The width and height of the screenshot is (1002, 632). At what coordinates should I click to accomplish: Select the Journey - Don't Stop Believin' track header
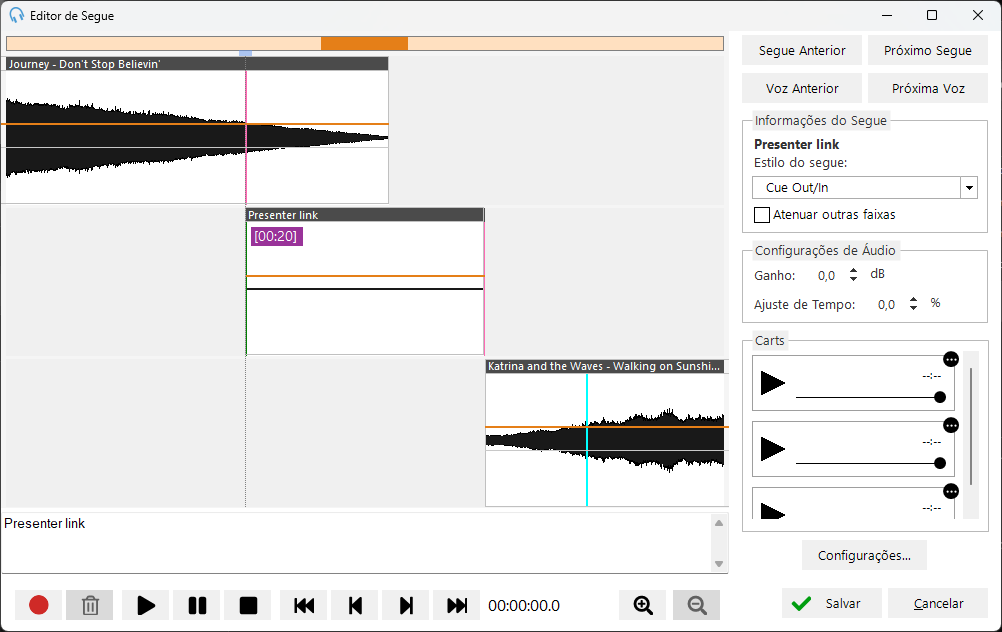[197, 64]
